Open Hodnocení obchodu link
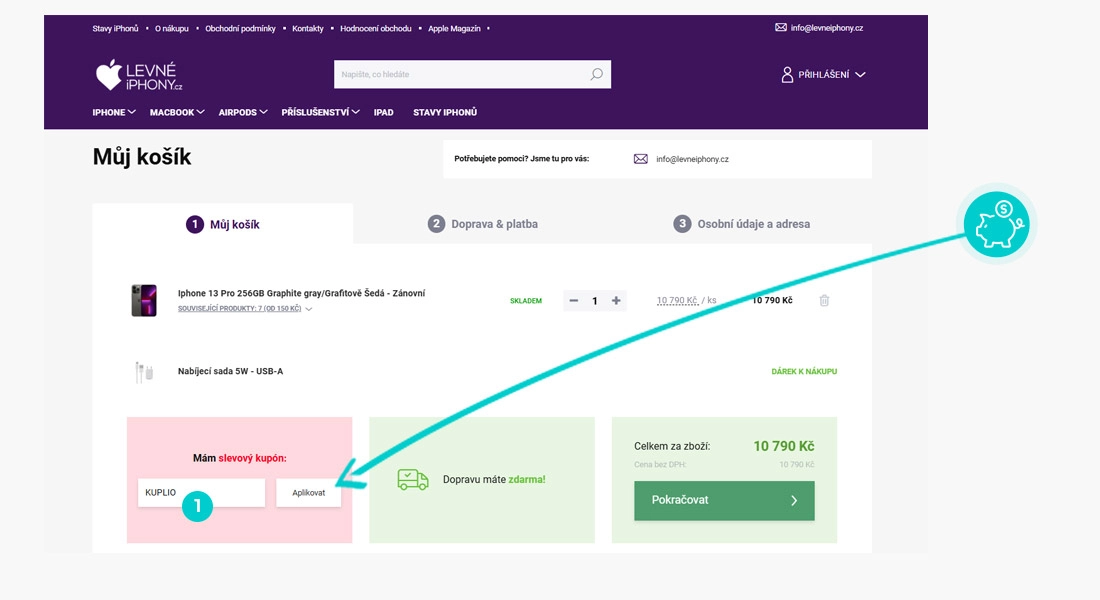Viewport: 1100px width, 600px height. (375, 29)
